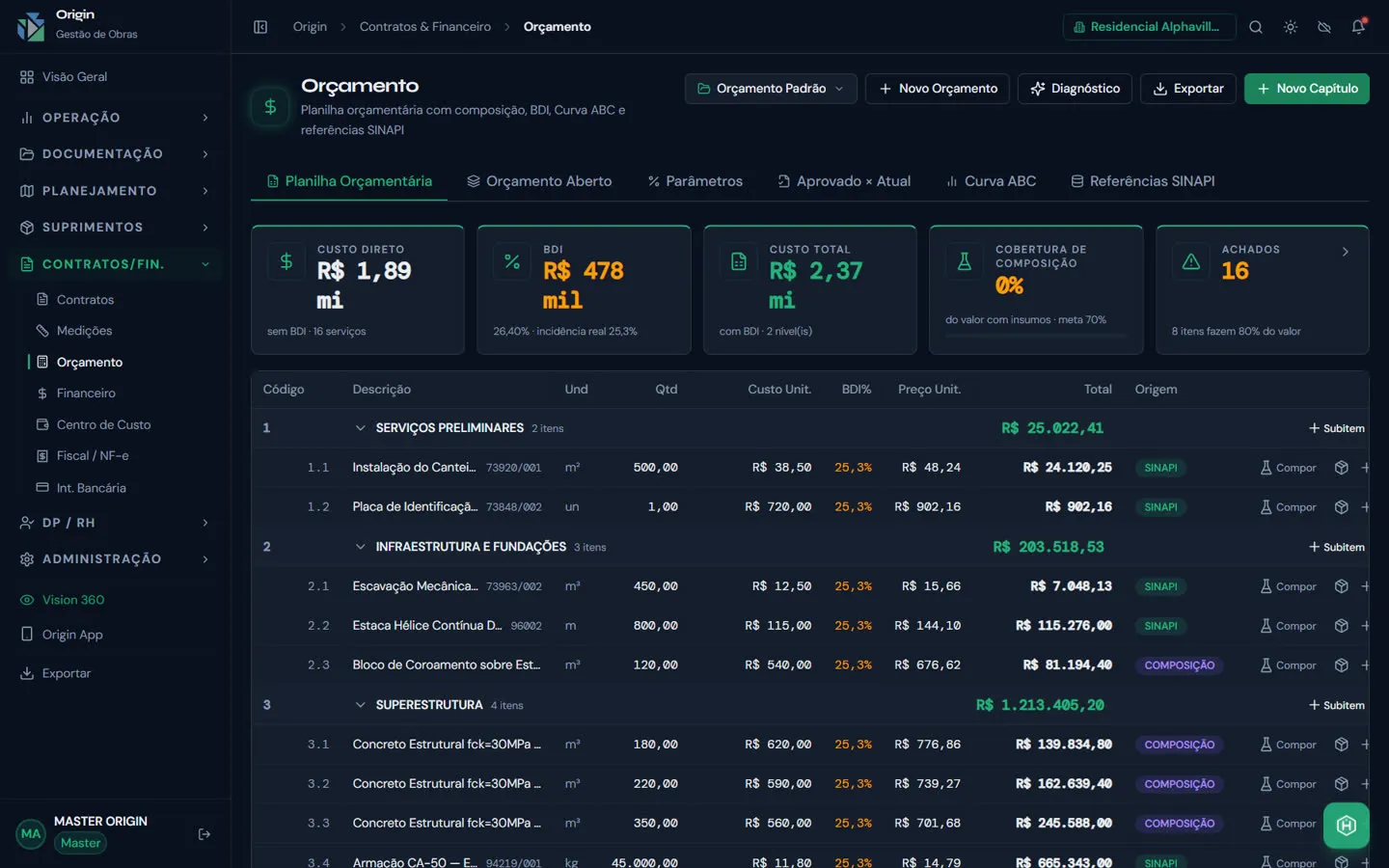Screen dimensions: 1389x868
Task: Switch to Orçamento Aberto tab
Action: 539,181
